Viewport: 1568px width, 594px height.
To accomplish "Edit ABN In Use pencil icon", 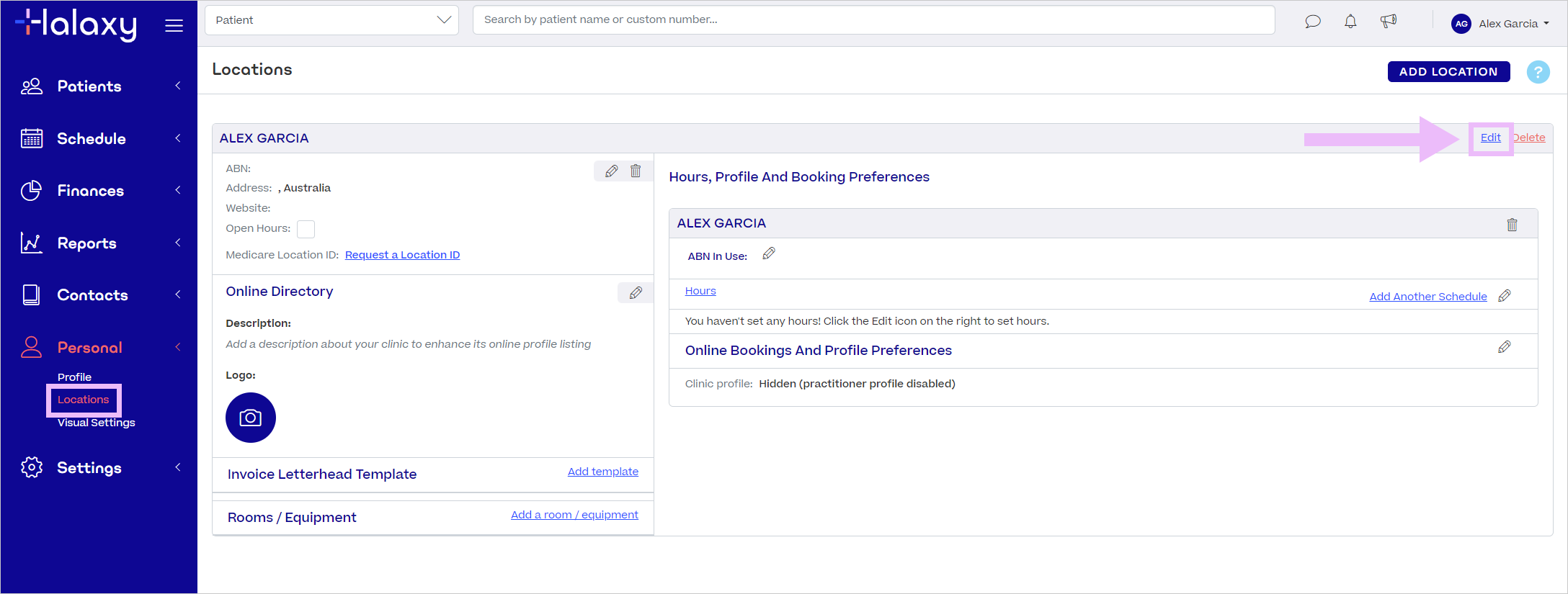I will [769, 253].
